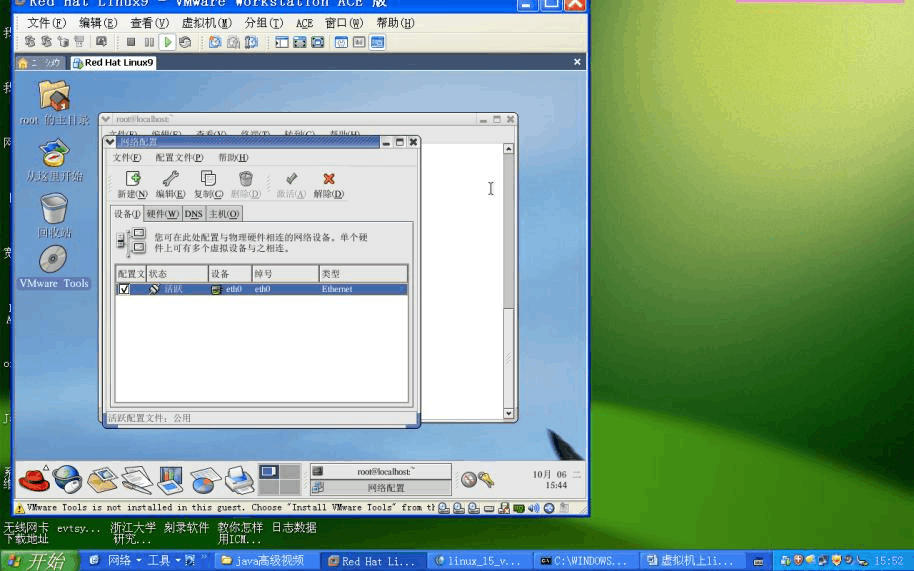Open network config 文件(F) menu
914x571 pixels.
[126, 157]
